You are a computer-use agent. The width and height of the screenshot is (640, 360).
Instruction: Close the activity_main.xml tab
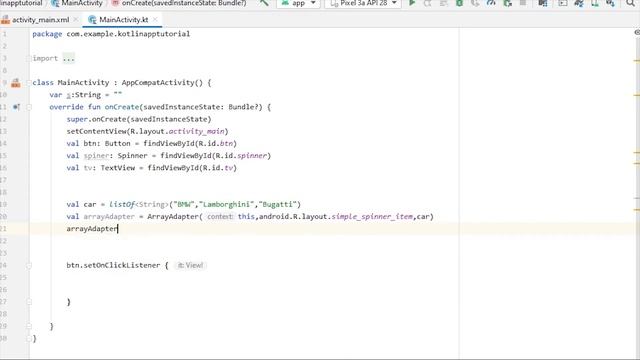click(x=76, y=20)
